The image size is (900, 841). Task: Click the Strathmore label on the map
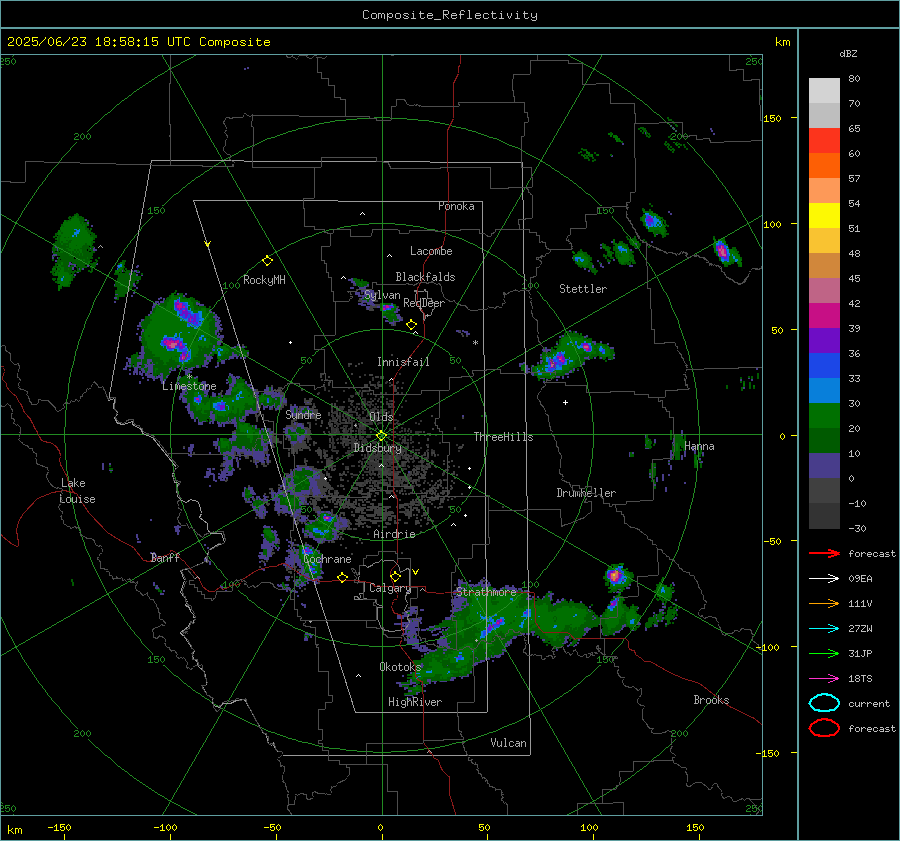[486, 591]
